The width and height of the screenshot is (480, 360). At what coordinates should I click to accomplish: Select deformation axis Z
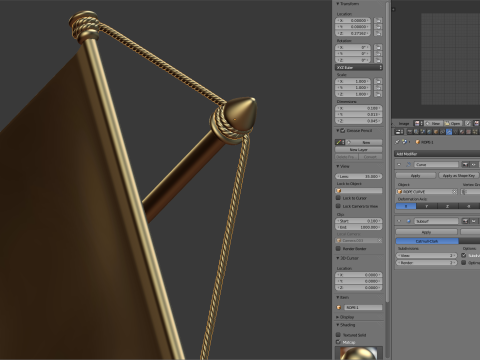coord(447,206)
